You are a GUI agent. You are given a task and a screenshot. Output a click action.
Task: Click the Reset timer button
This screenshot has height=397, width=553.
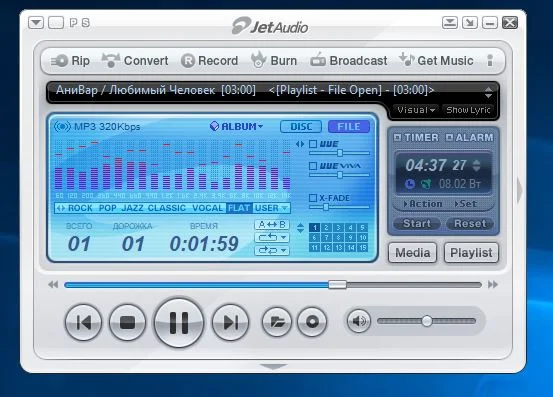[x=470, y=224]
